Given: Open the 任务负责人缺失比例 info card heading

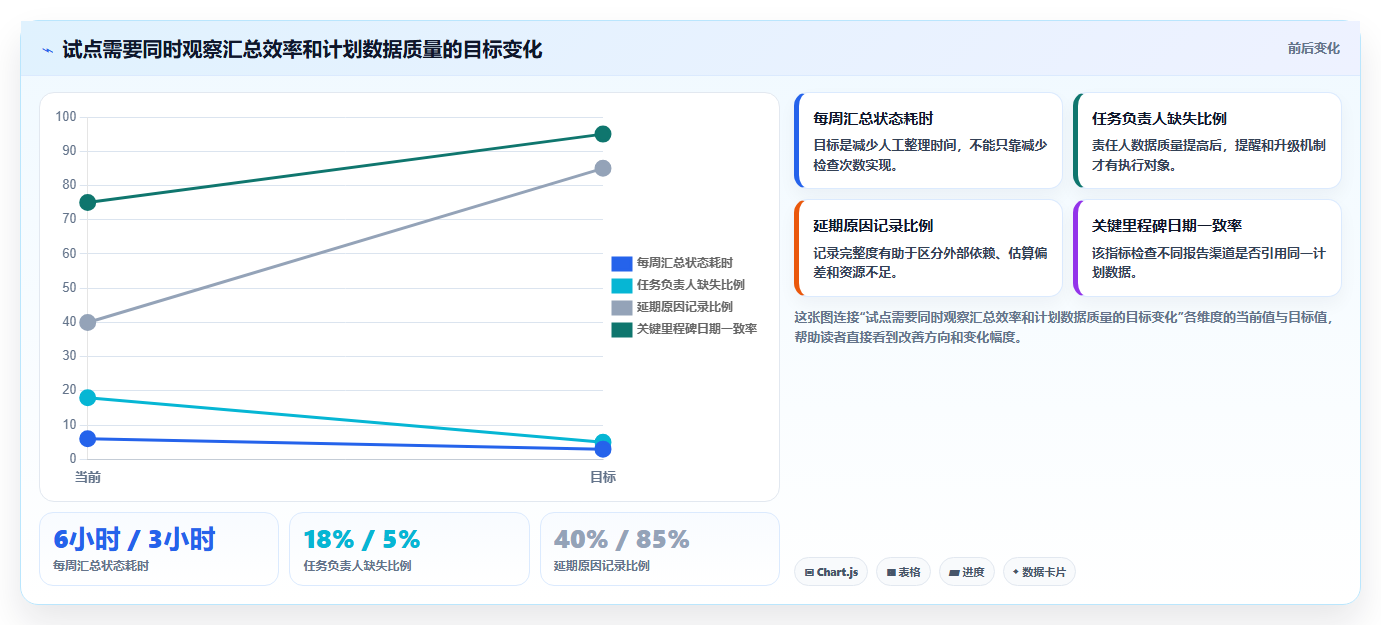Looking at the screenshot, I should pyautogui.click(x=1160, y=118).
